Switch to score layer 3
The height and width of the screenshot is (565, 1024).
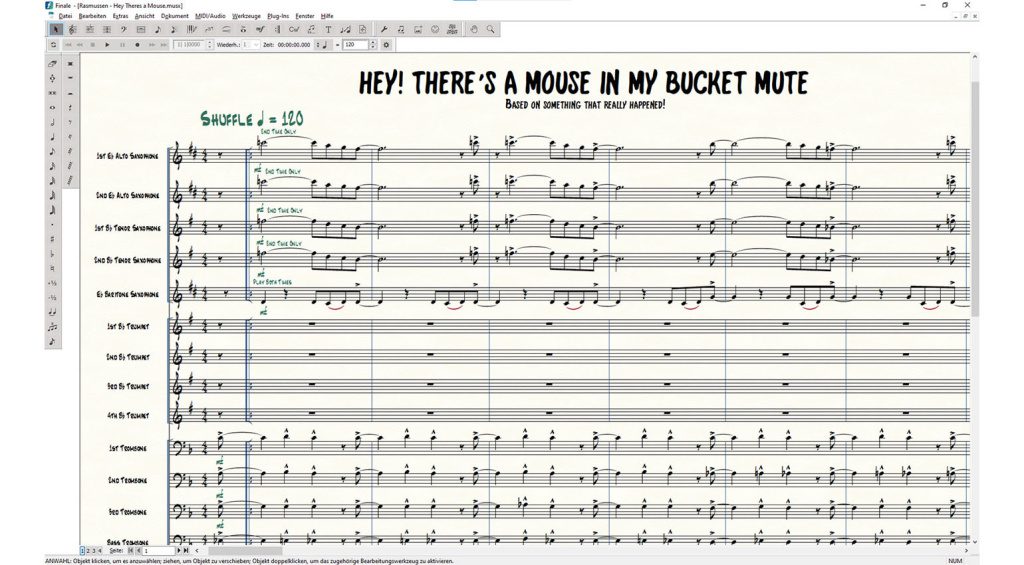point(94,551)
